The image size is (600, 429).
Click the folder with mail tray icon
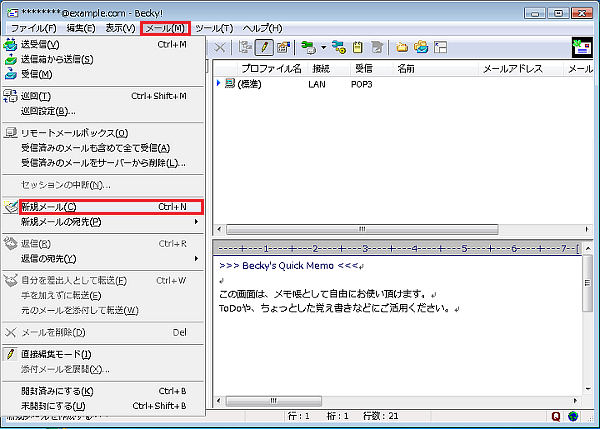tap(421, 47)
